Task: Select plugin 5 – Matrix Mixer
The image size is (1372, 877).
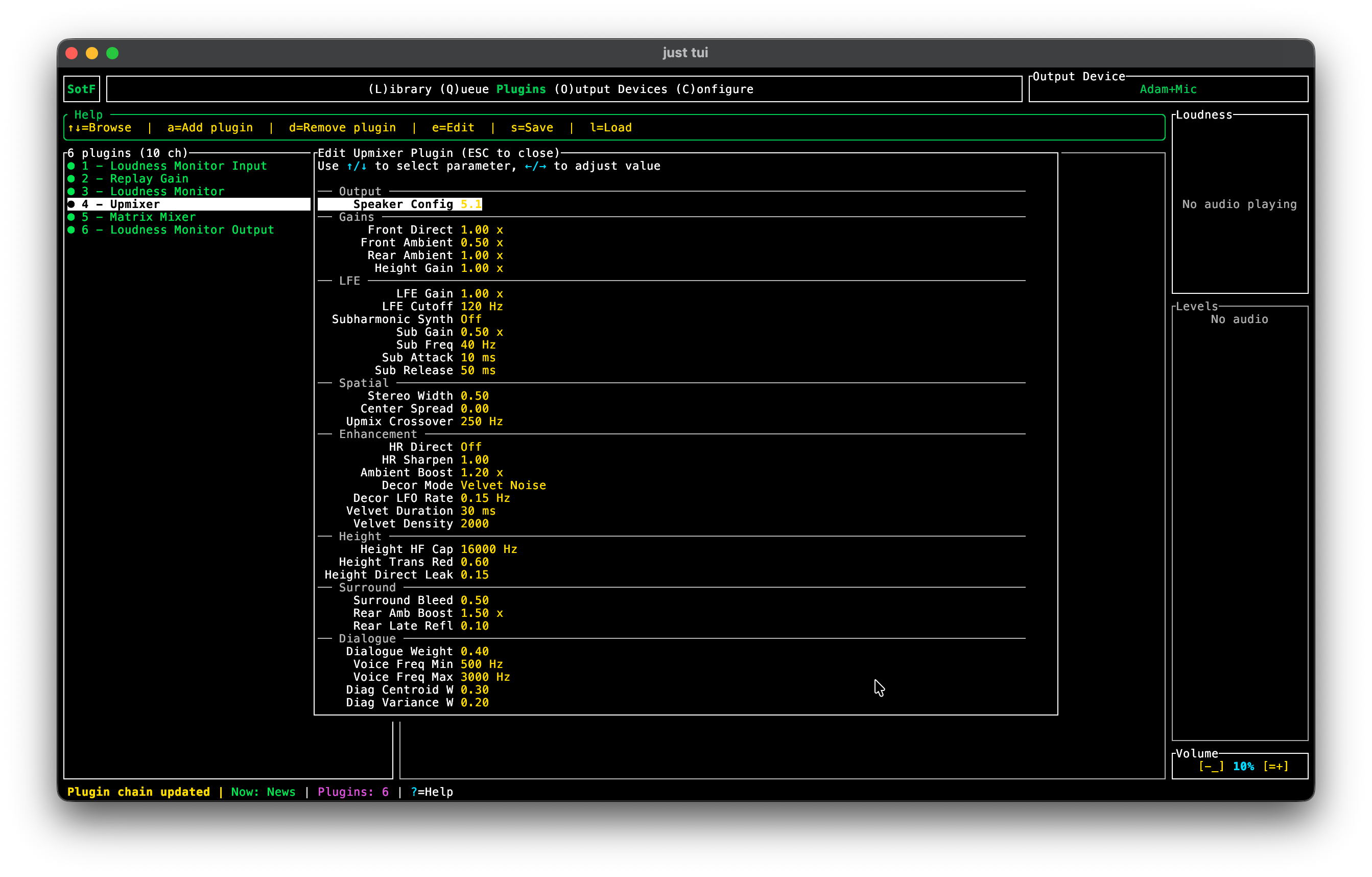Action: [x=188, y=217]
